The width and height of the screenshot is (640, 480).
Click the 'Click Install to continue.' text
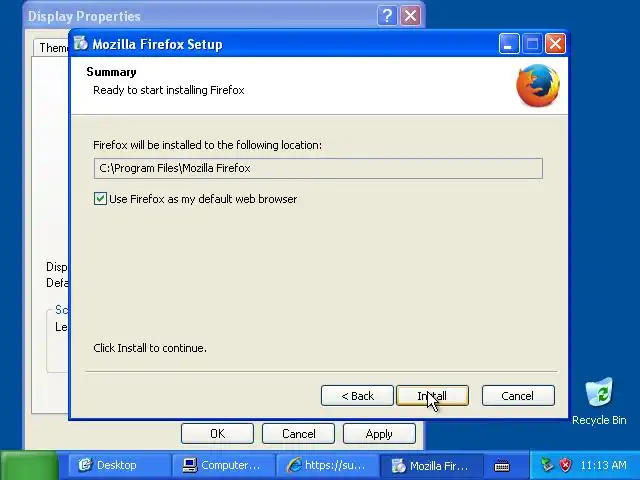click(150, 348)
